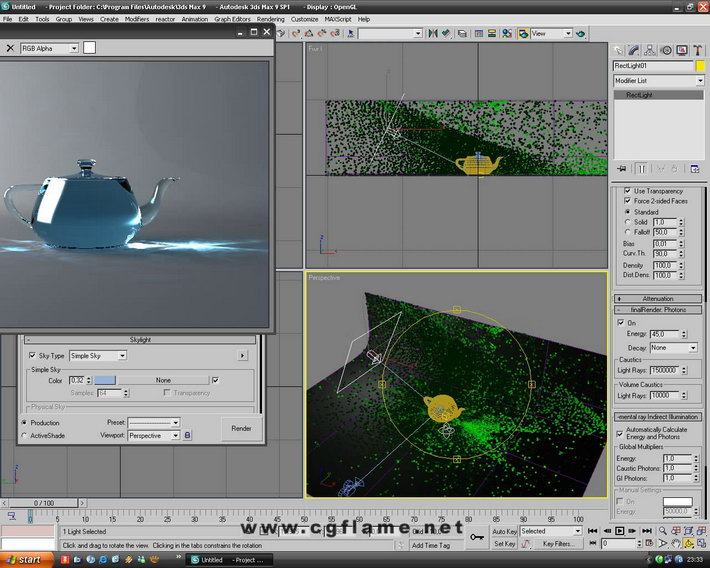Viewport: 710px width, 568px height.
Task: Click the Pin Stack icon under modifier stack
Action: (x=622, y=168)
